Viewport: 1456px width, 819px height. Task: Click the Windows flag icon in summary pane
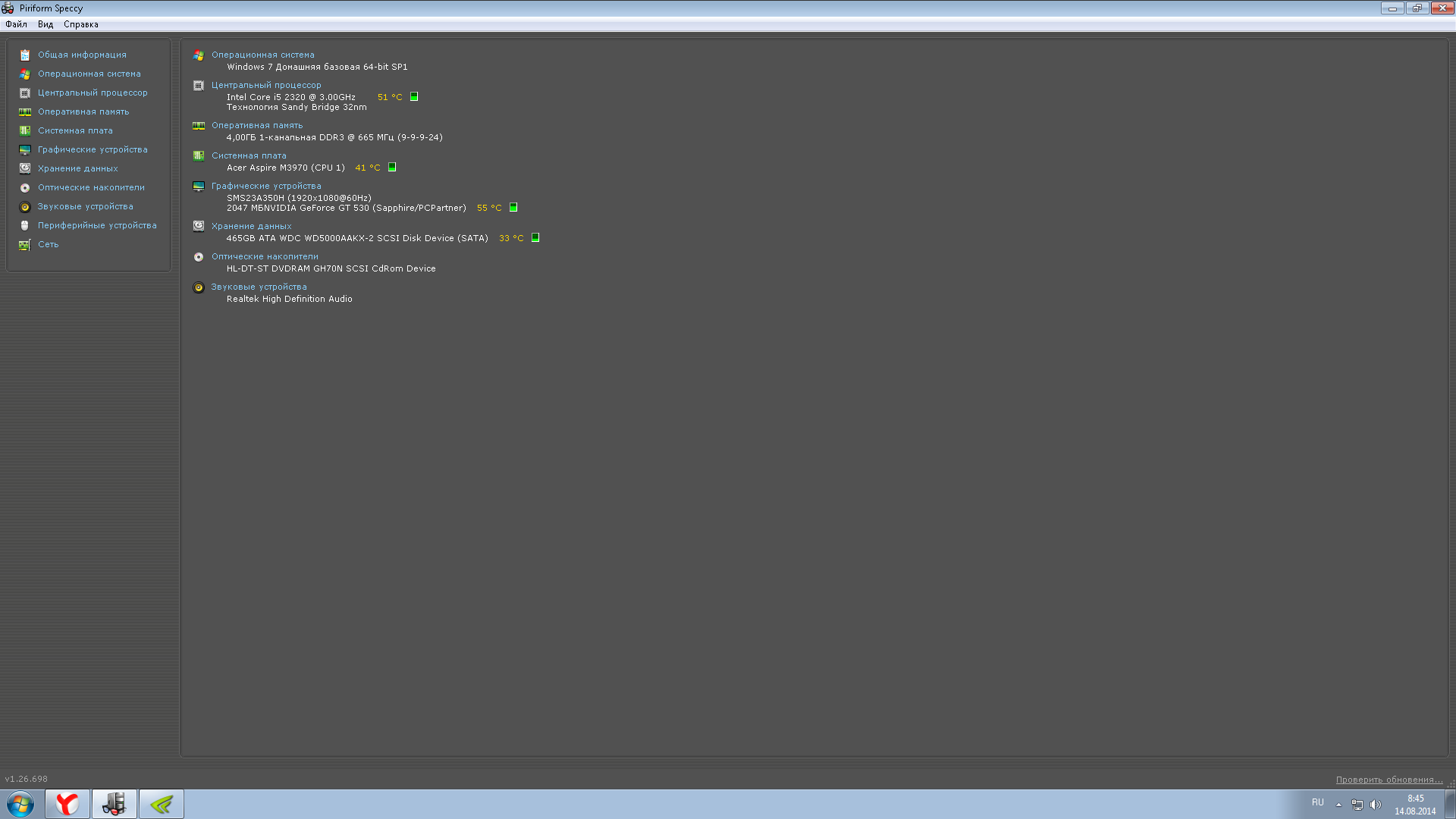click(199, 55)
